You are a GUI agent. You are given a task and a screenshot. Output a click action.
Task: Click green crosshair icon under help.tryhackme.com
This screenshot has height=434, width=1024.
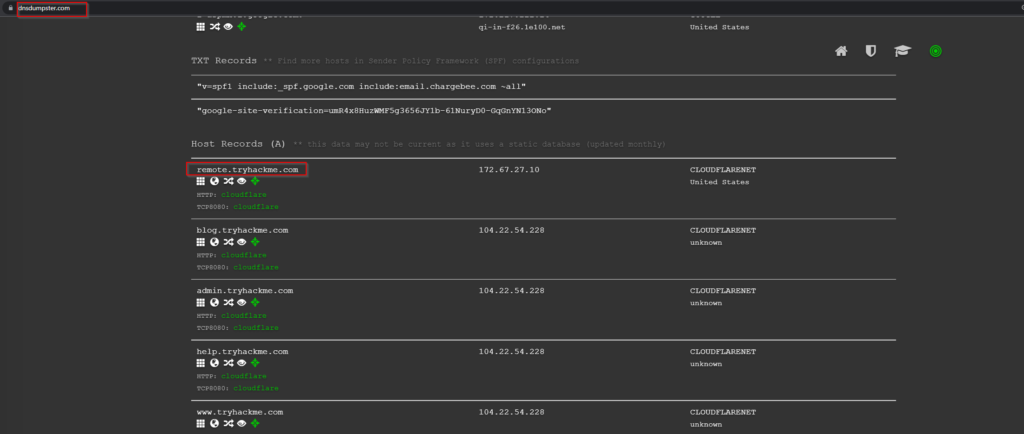click(x=255, y=363)
